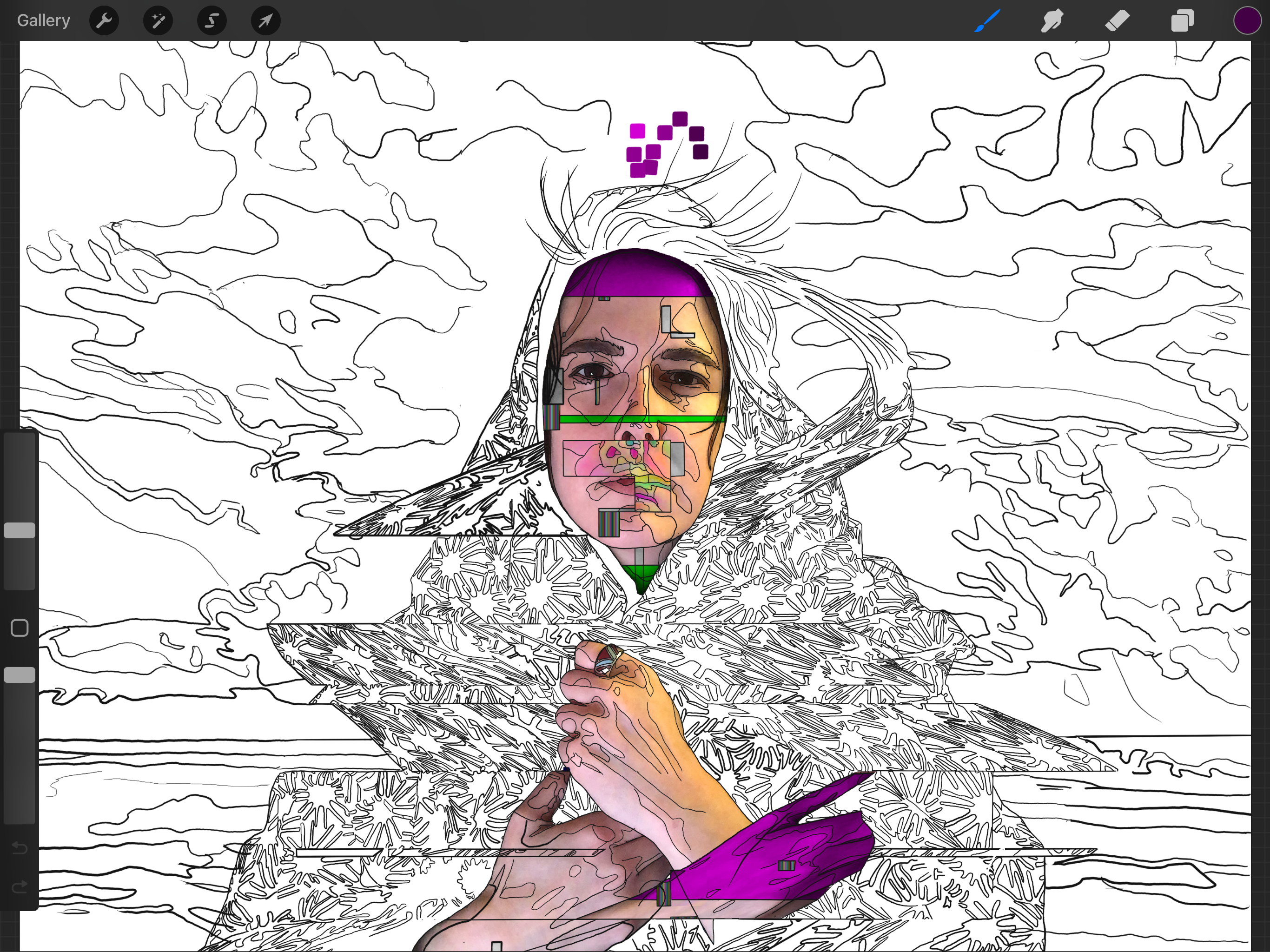Image resolution: width=1270 pixels, height=952 pixels.
Task: Select the Eraser tool
Action: click(x=1117, y=20)
